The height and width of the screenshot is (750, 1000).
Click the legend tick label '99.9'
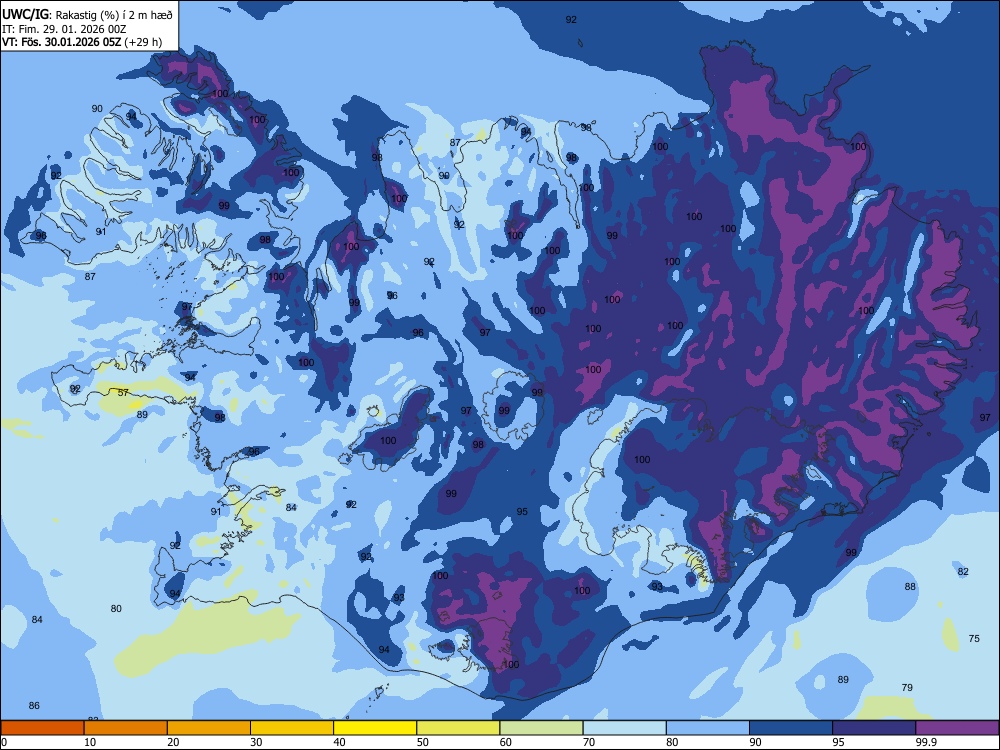coord(926,742)
